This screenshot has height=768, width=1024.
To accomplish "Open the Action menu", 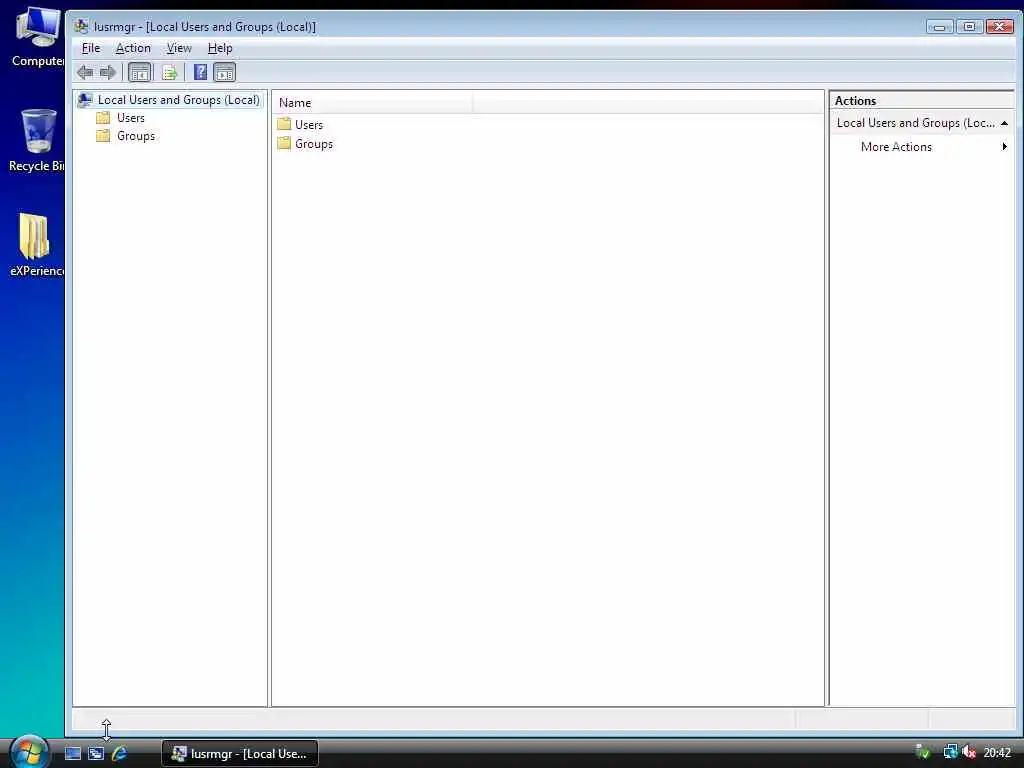I will (x=133, y=48).
